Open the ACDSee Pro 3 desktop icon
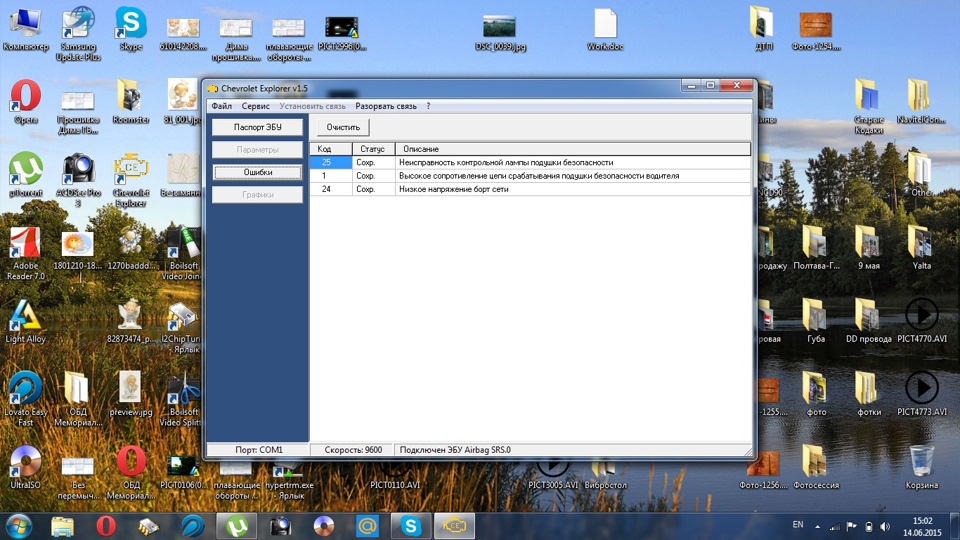The height and width of the screenshot is (540, 960). tap(78, 179)
